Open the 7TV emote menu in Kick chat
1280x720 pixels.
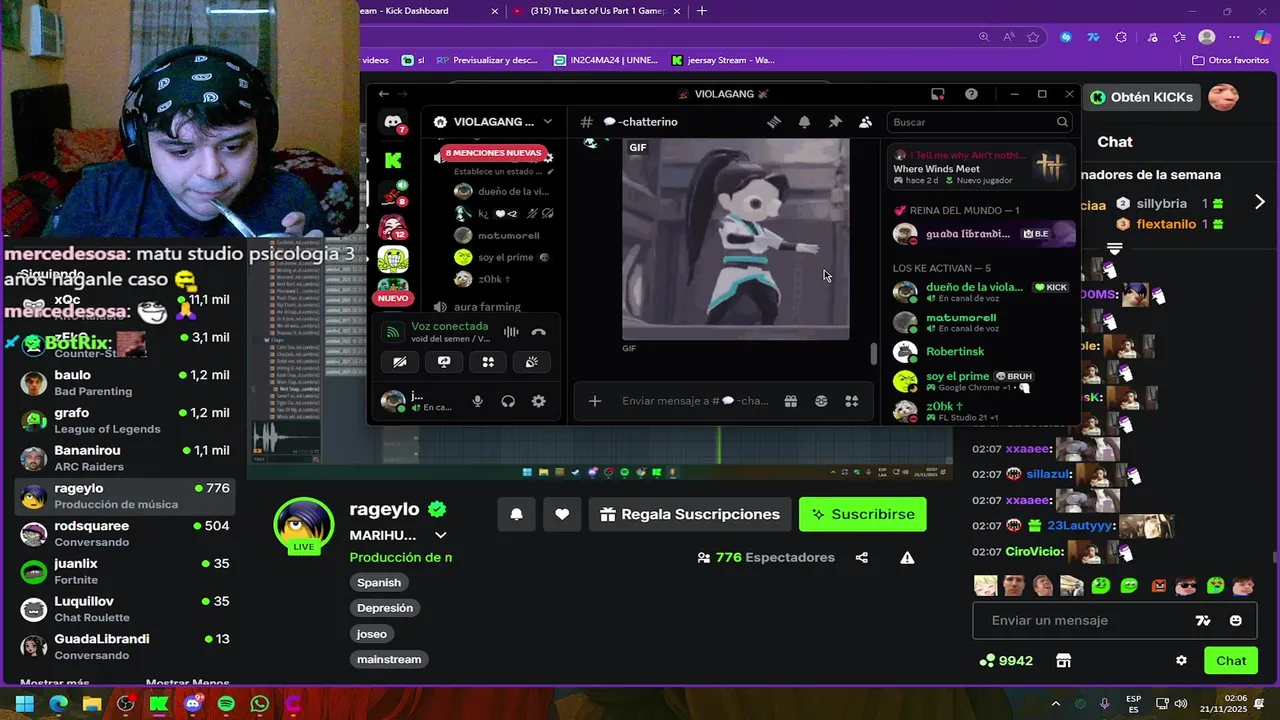(1203, 620)
